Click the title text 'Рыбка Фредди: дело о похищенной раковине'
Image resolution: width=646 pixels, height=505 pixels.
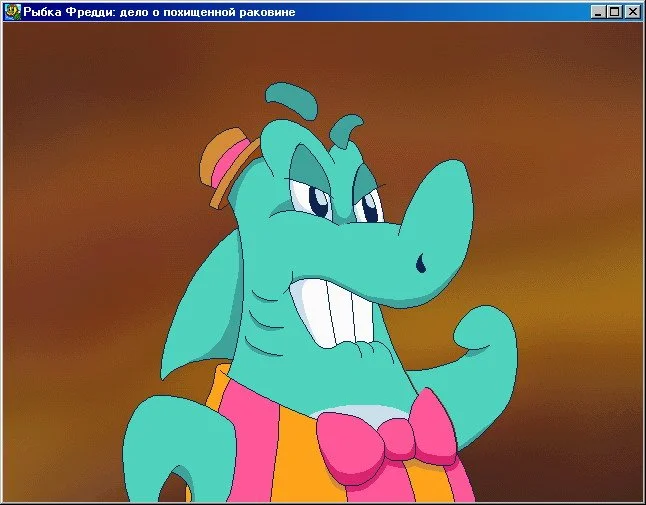159,12
